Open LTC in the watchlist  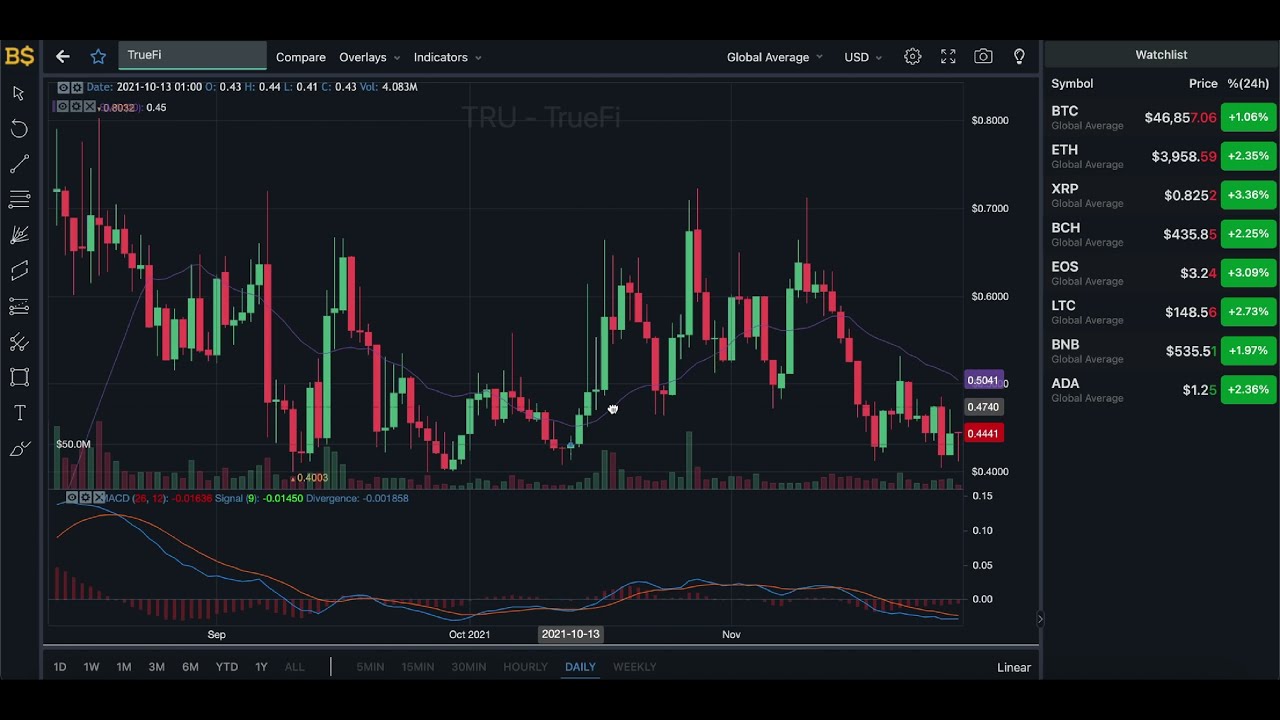click(1162, 312)
